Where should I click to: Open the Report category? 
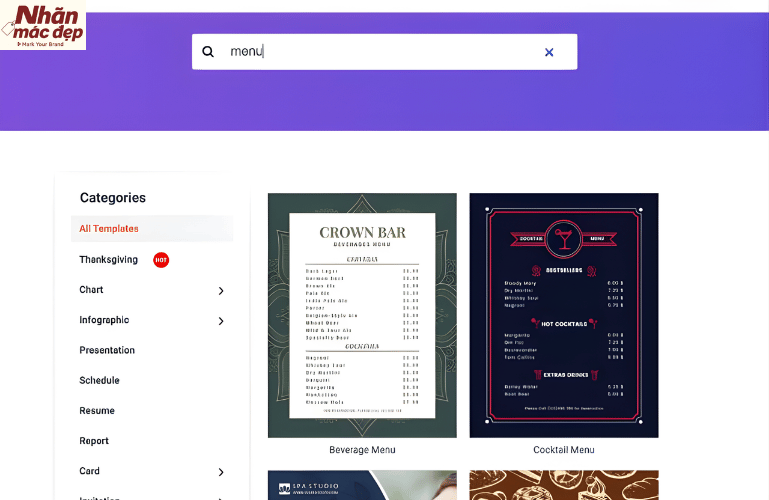[94, 441]
